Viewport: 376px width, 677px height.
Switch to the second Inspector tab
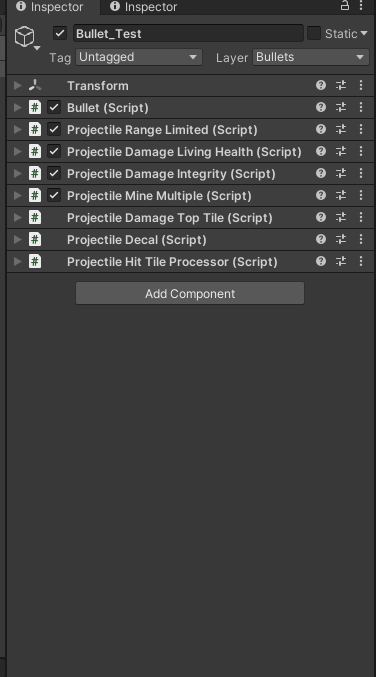tap(144, 7)
